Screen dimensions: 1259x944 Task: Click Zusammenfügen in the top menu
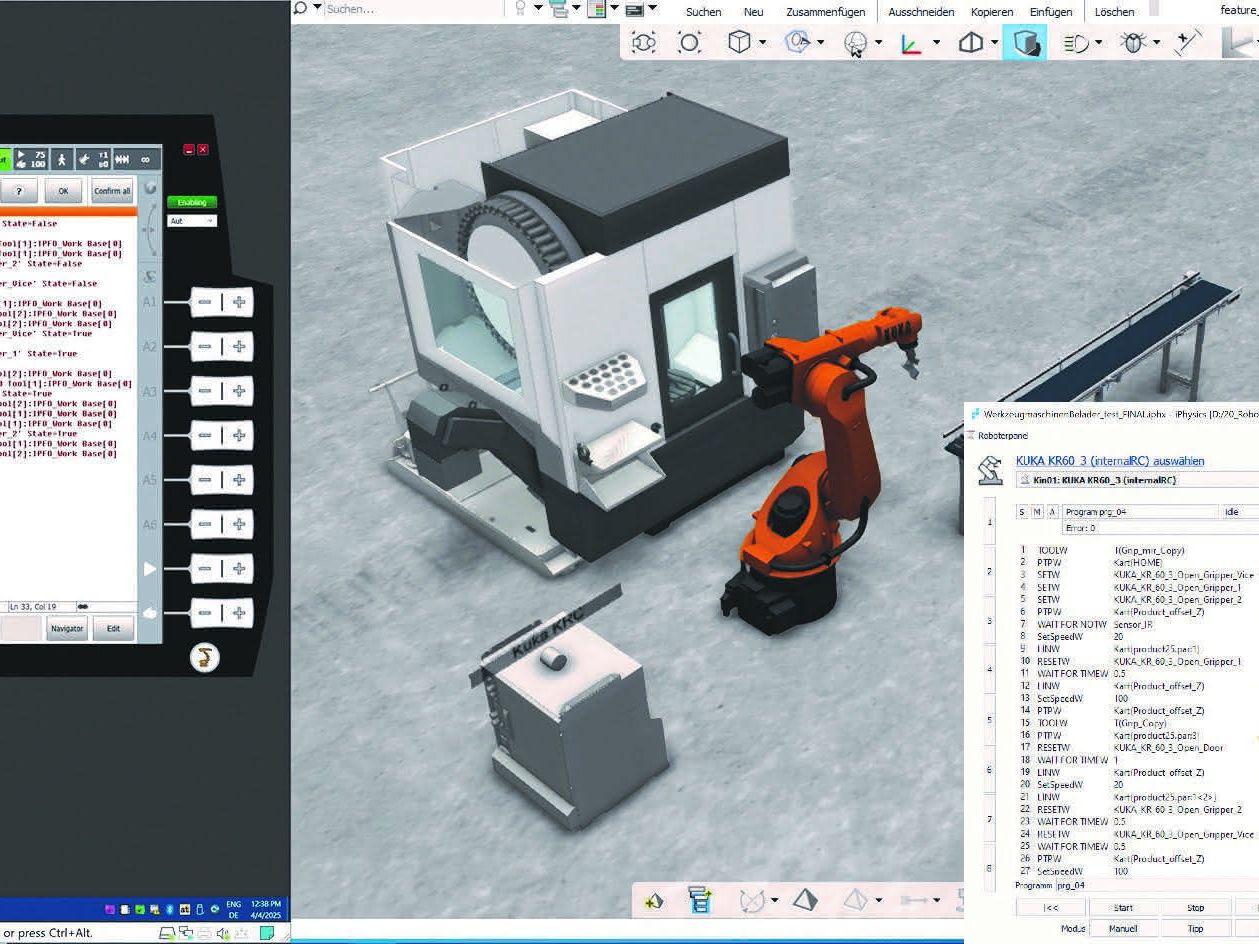825,12
